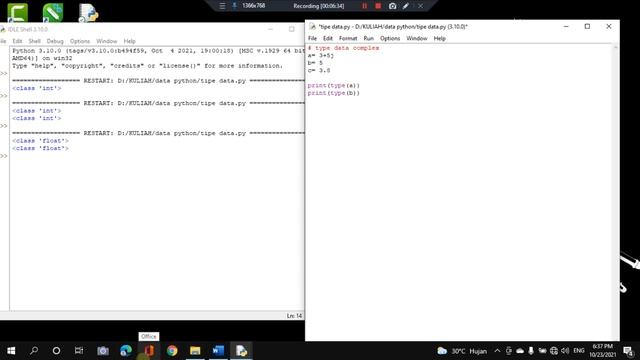Click the IDLE Shell title bar icon

coord(2,29)
